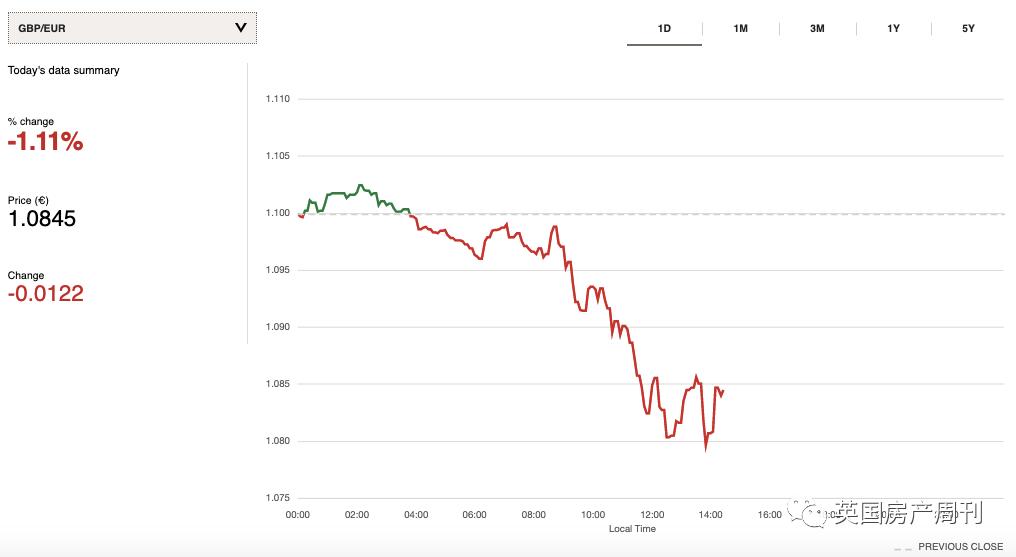The width and height of the screenshot is (1016, 557).
Task: Click the -0.0122 change value
Action: click(x=45, y=294)
